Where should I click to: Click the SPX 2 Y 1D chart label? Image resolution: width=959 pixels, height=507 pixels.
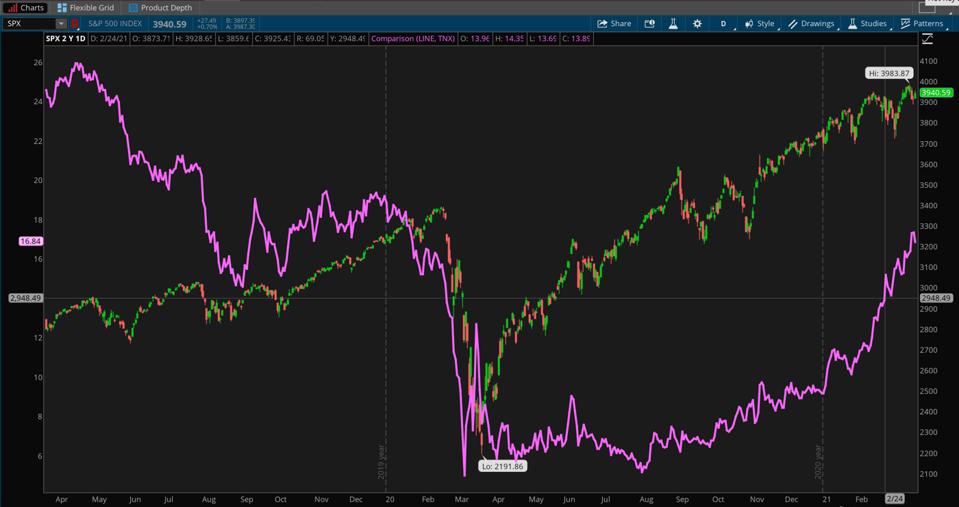click(66, 39)
